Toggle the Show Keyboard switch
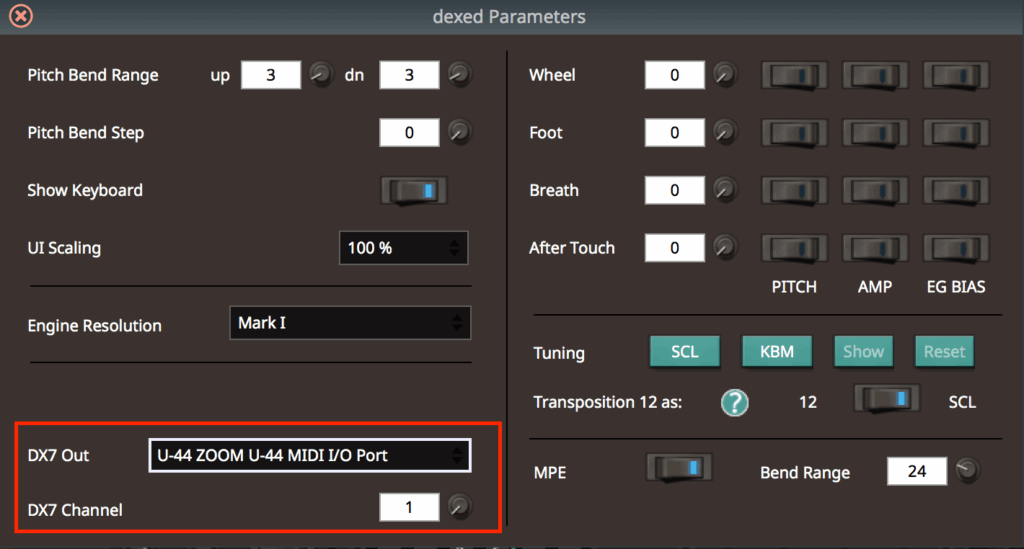This screenshot has height=549, width=1024. [414, 190]
